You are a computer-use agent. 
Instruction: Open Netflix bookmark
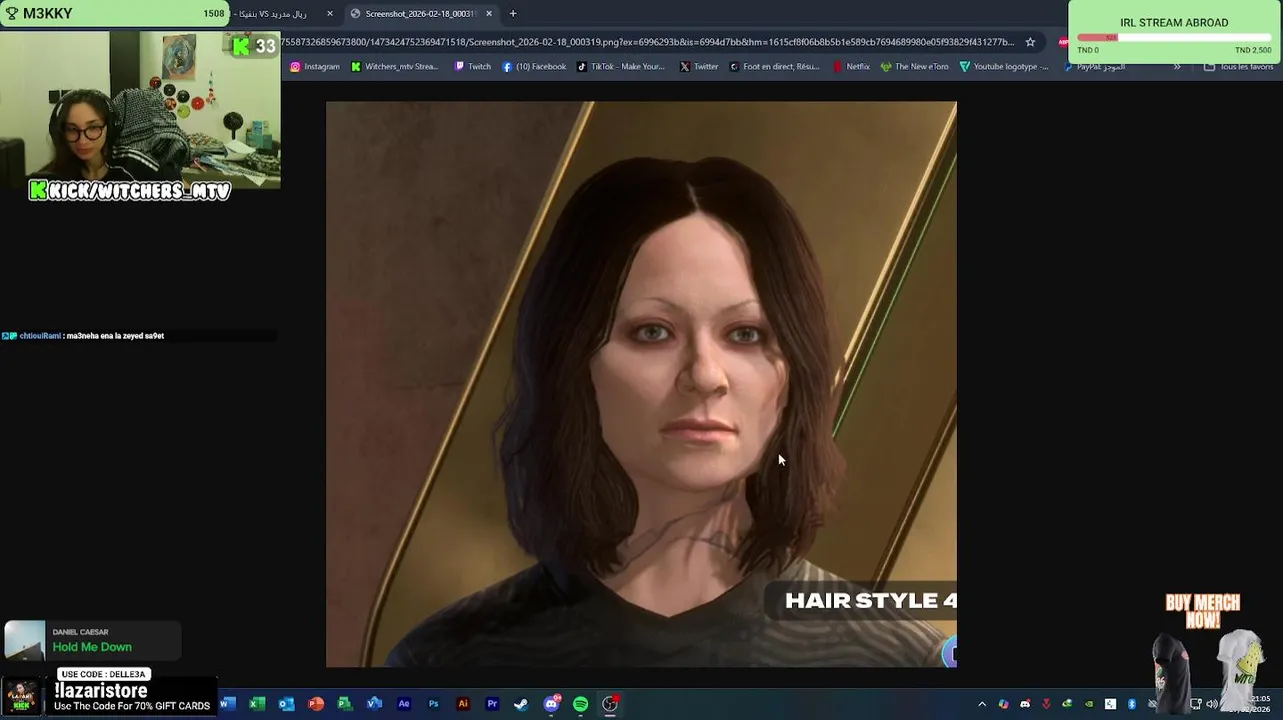coord(852,67)
